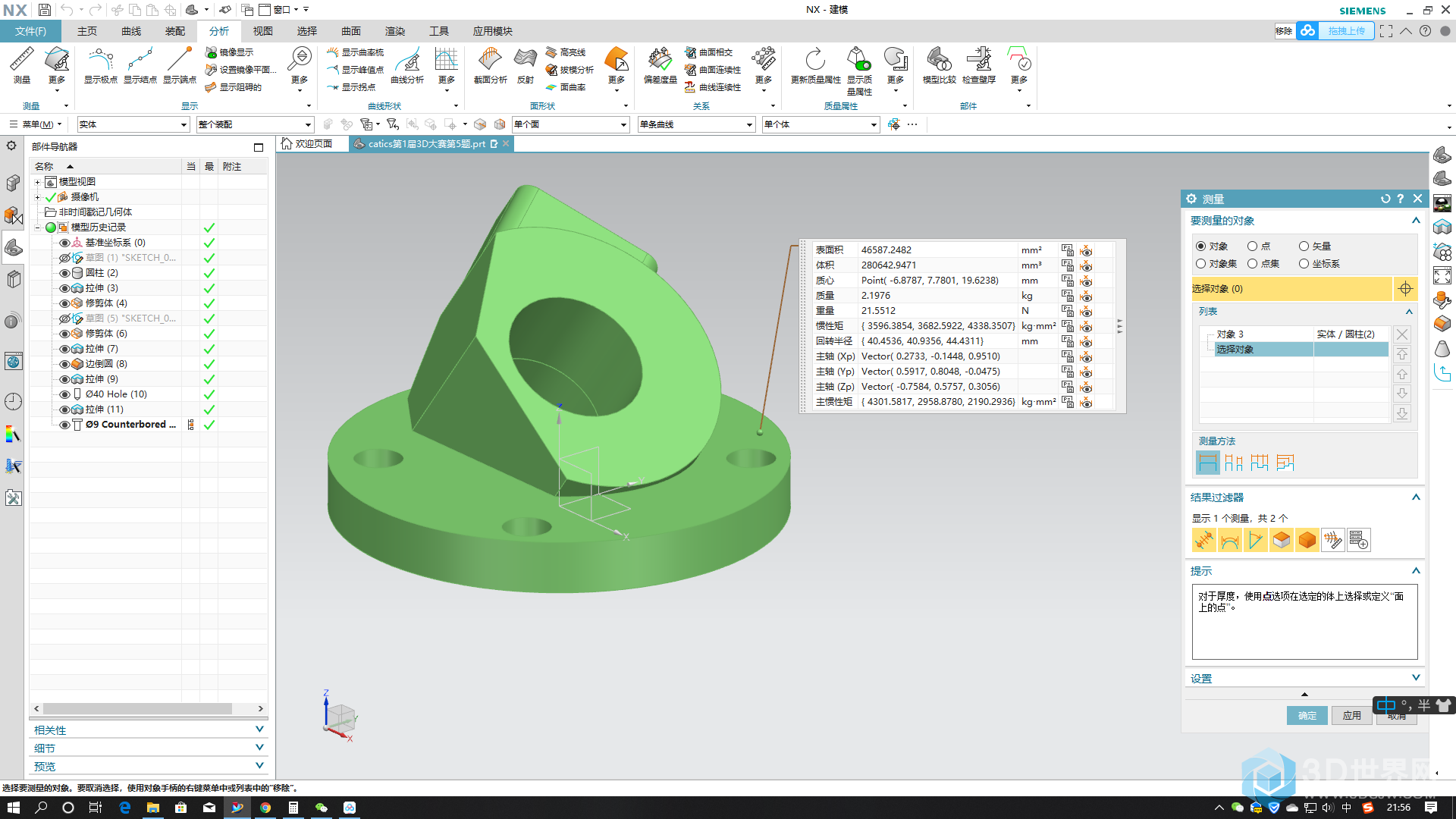The image size is (1456, 819).
Task: Expand 模型视图 tree node
Action: pyautogui.click(x=37, y=182)
